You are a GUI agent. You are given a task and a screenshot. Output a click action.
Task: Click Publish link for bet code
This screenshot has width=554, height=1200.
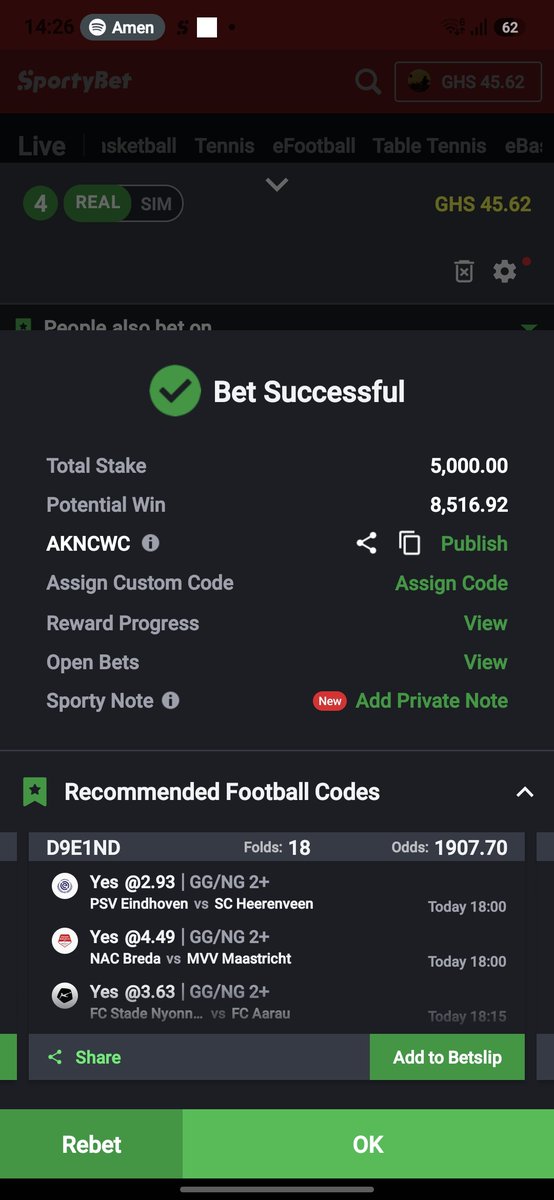click(x=474, y=543)
